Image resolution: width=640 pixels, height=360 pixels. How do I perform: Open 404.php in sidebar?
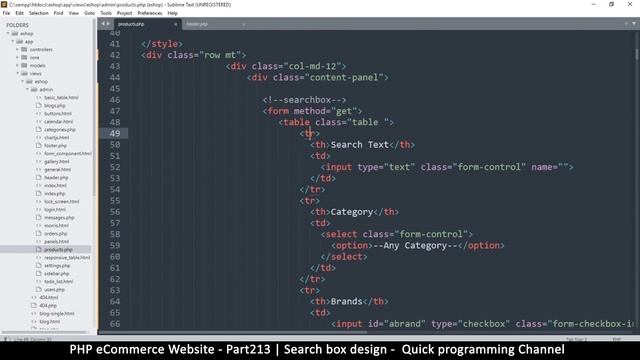point(48,306)
